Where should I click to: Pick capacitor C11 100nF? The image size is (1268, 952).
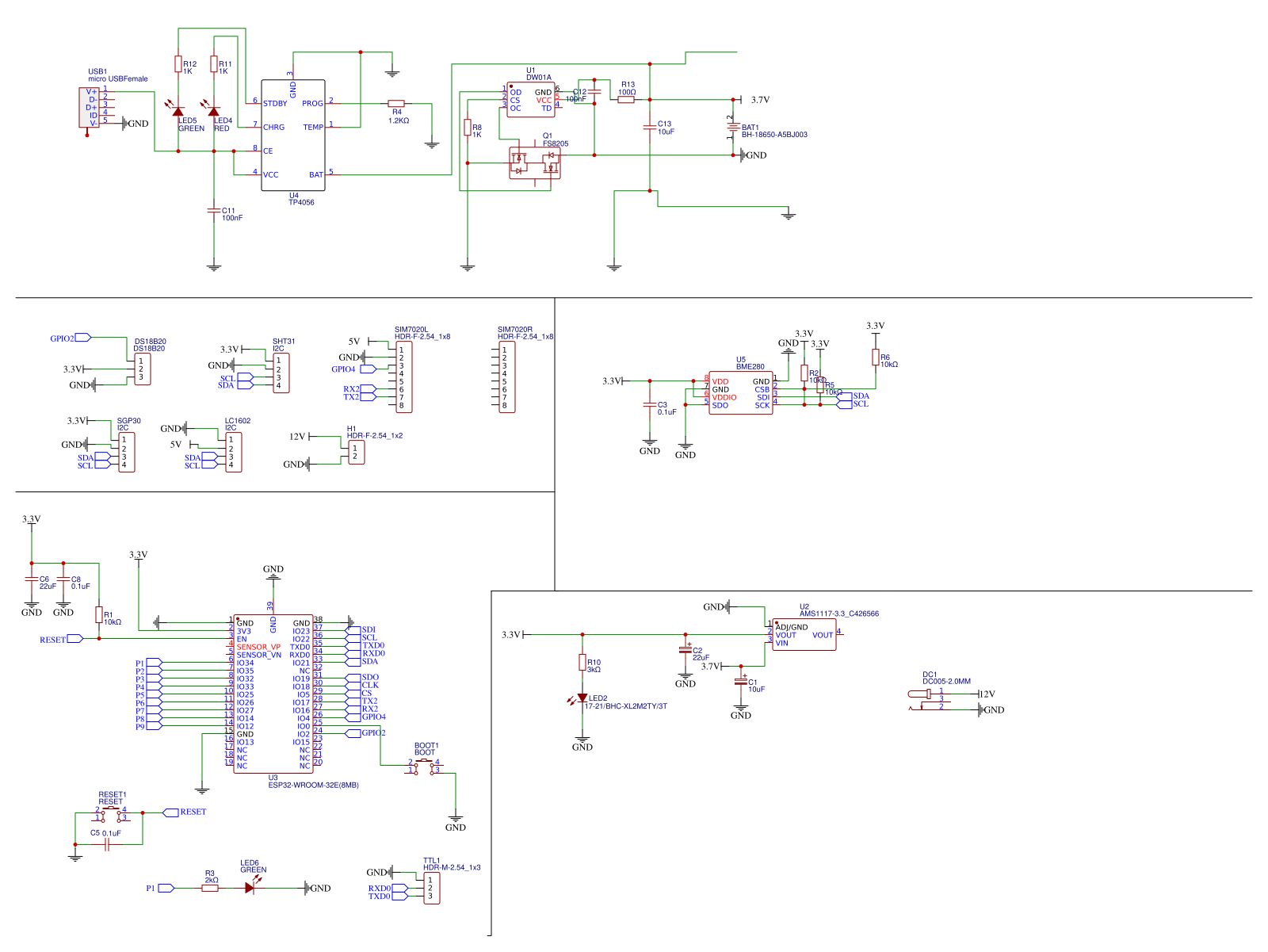click(x=214, y=210)
